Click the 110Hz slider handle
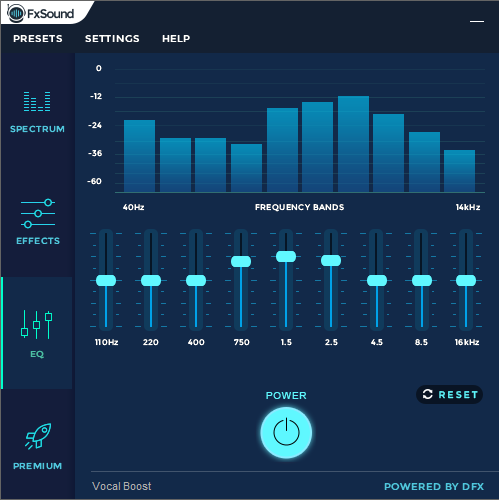Viewport: 499px width, 500px height. click(106, 281)
